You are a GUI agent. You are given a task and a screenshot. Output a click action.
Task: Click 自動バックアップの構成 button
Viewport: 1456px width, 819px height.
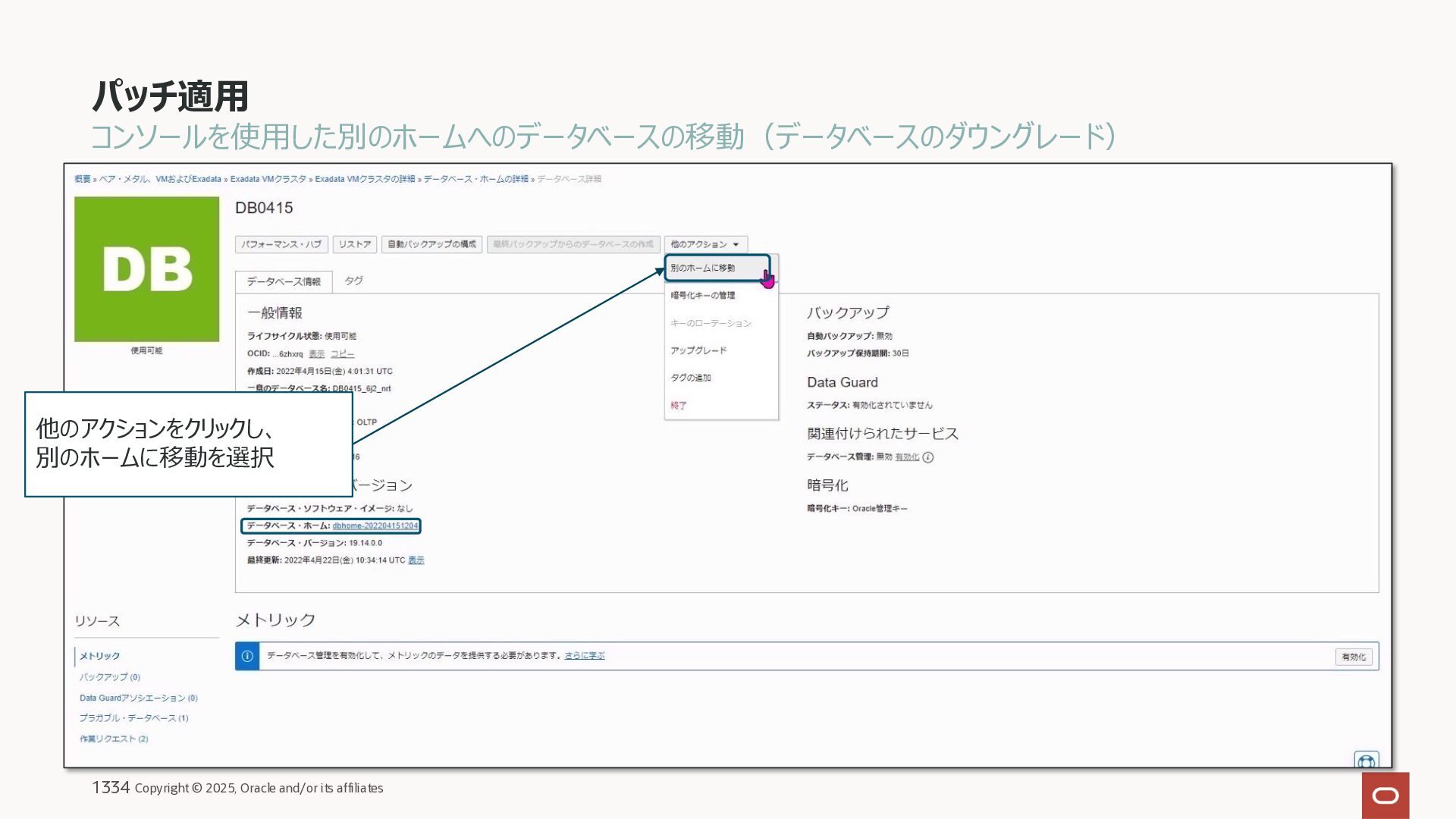coord(431,244)
